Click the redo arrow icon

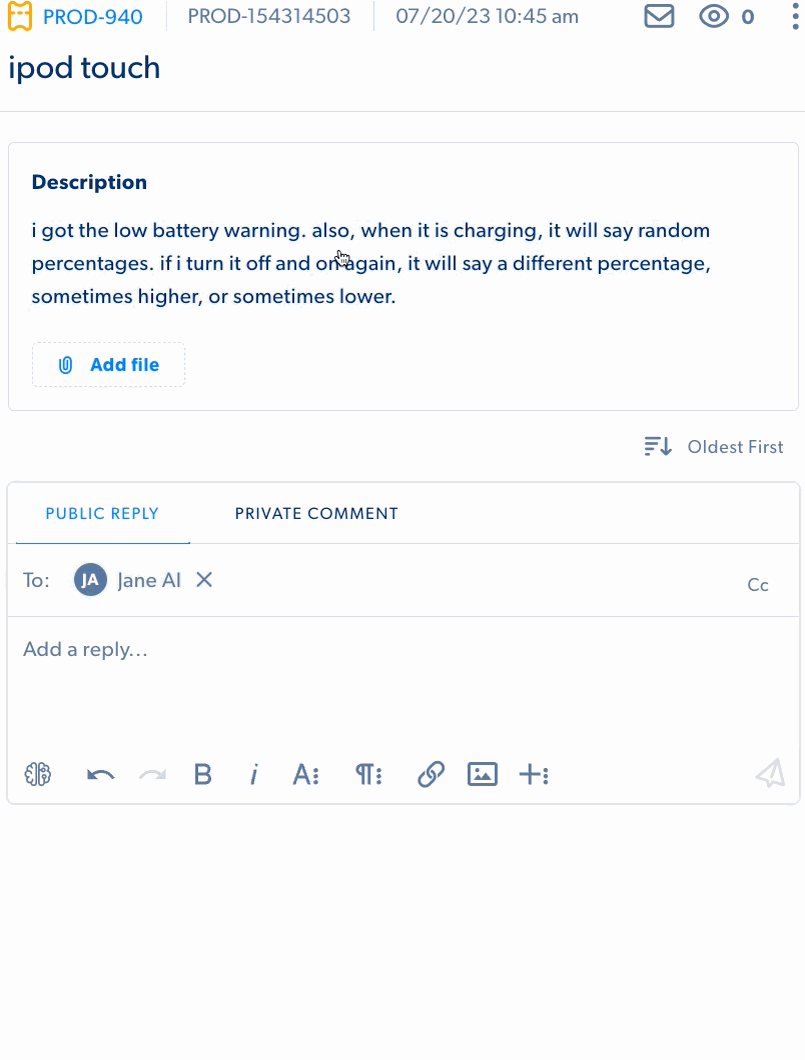(152, 774)
